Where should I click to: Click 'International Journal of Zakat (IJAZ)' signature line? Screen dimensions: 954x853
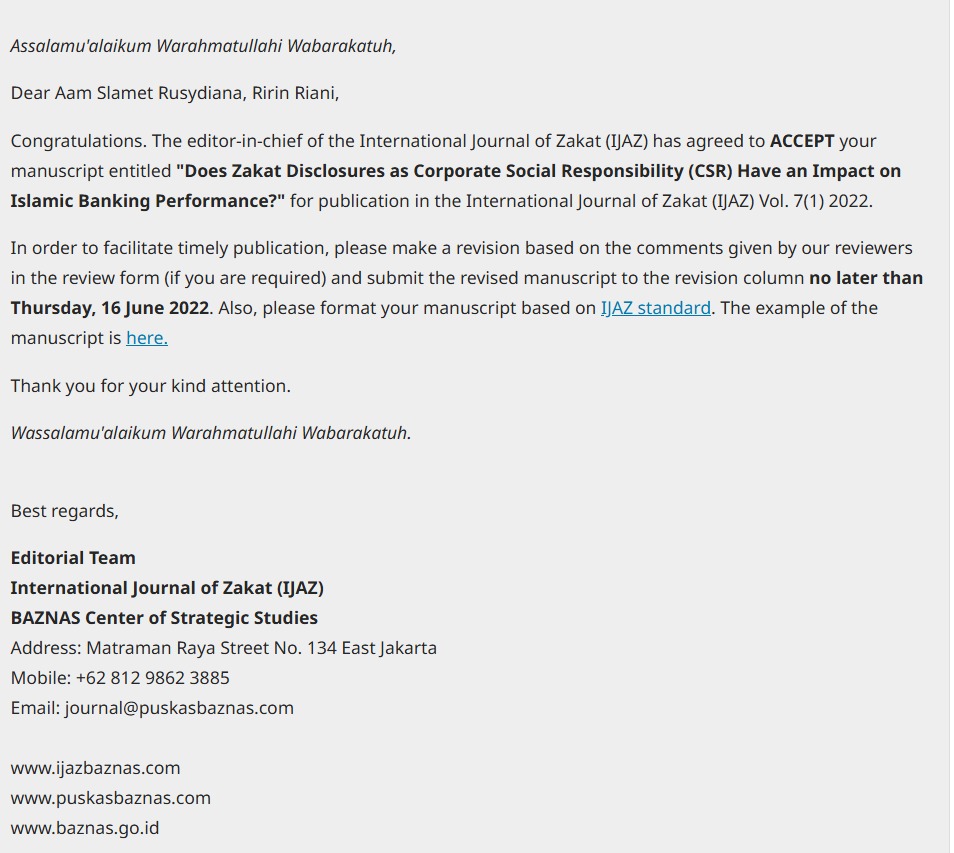167,588
